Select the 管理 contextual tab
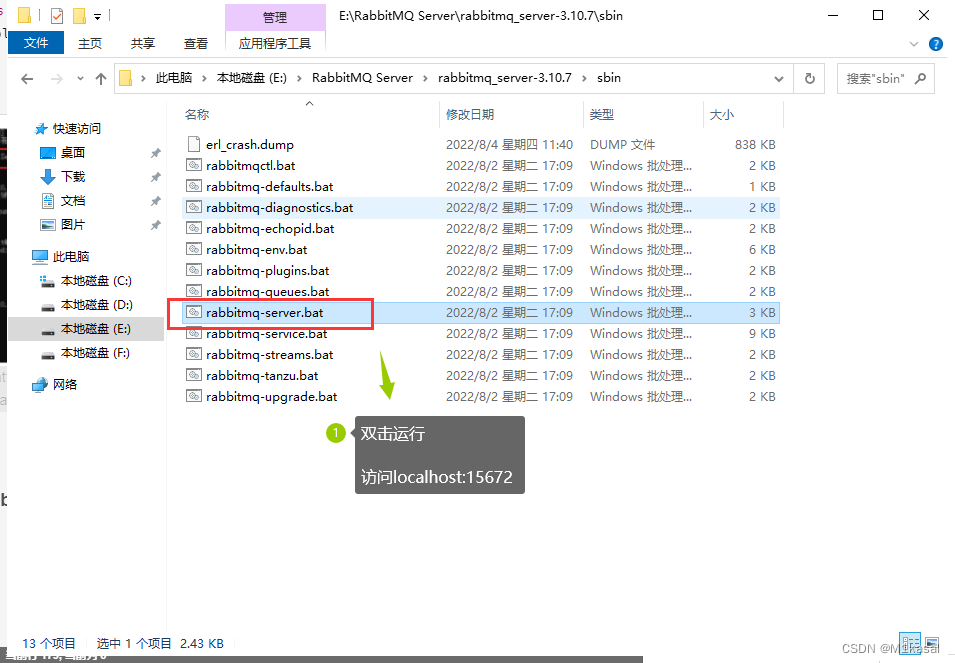This screenshot has height=663, width=955. [275, 17]
